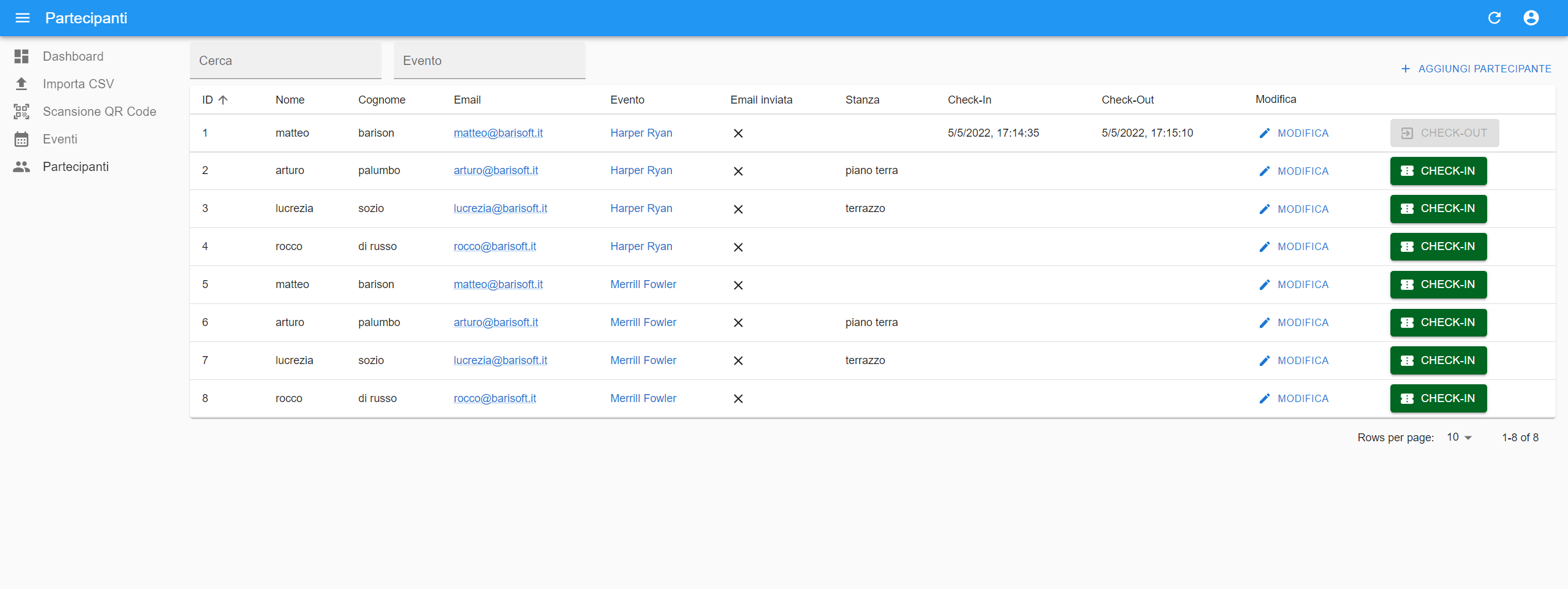
Task: Click the Eventi calendar icon
Action: (x=21, y=139)
